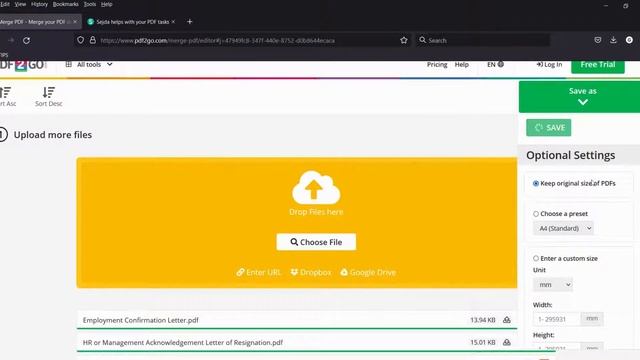Open the mm unit dropdown

tap(553, 284)
